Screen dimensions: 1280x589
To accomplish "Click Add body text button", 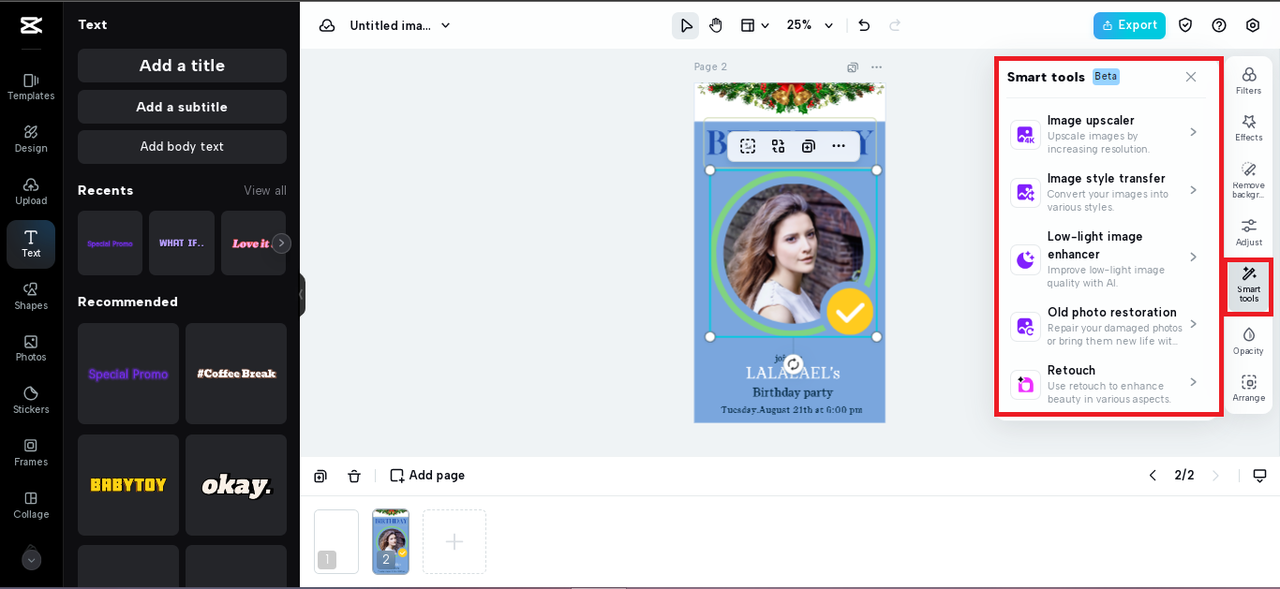I will pyautogui.click(x=182, y=147).
